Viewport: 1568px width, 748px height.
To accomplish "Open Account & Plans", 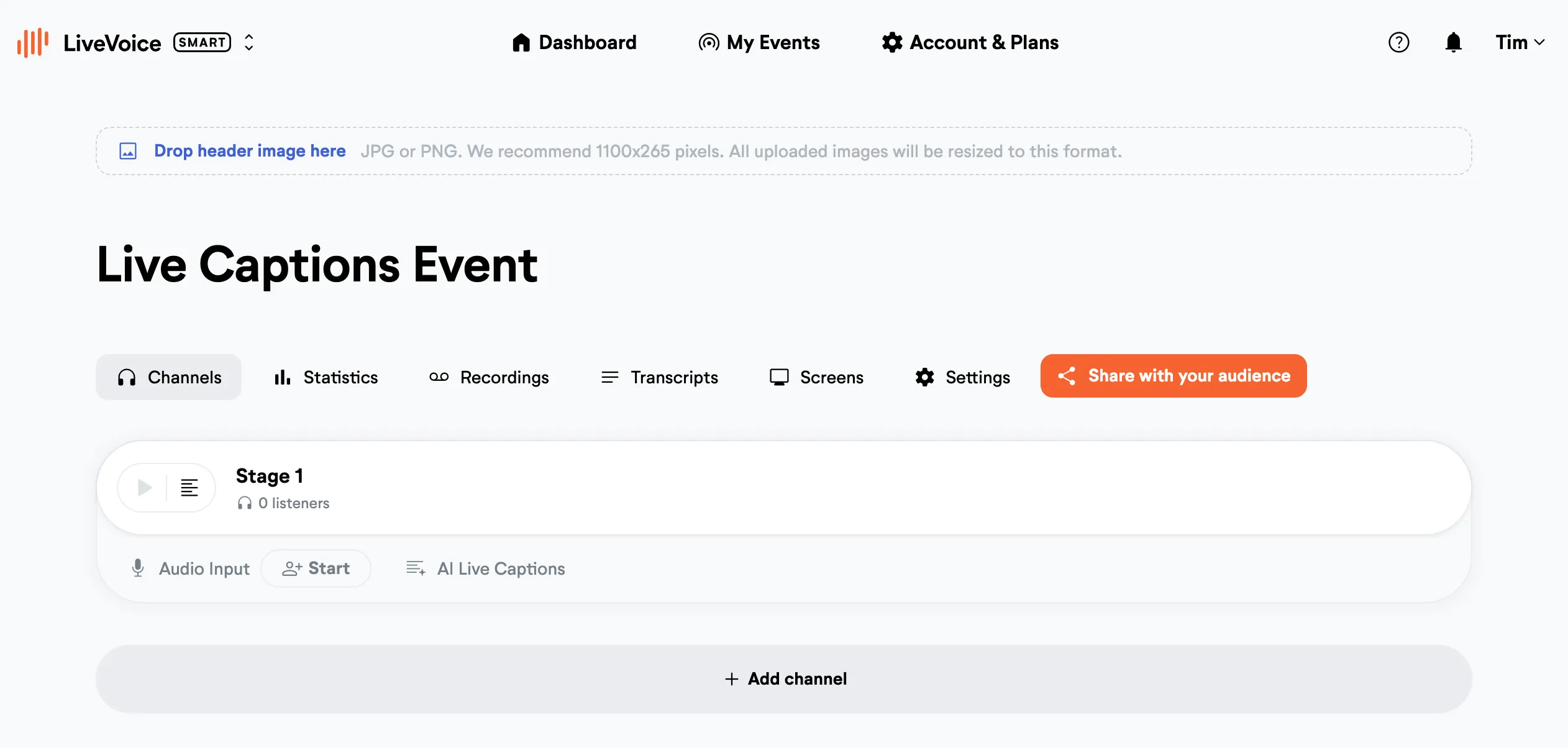I will 970,42.
